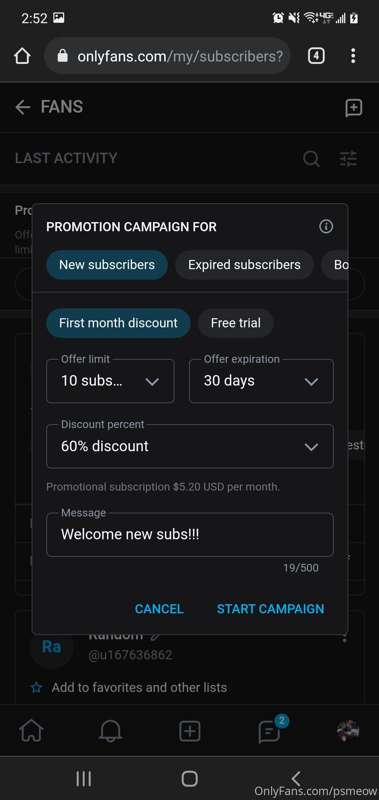Select the New subscribers option

coord(107,265)
